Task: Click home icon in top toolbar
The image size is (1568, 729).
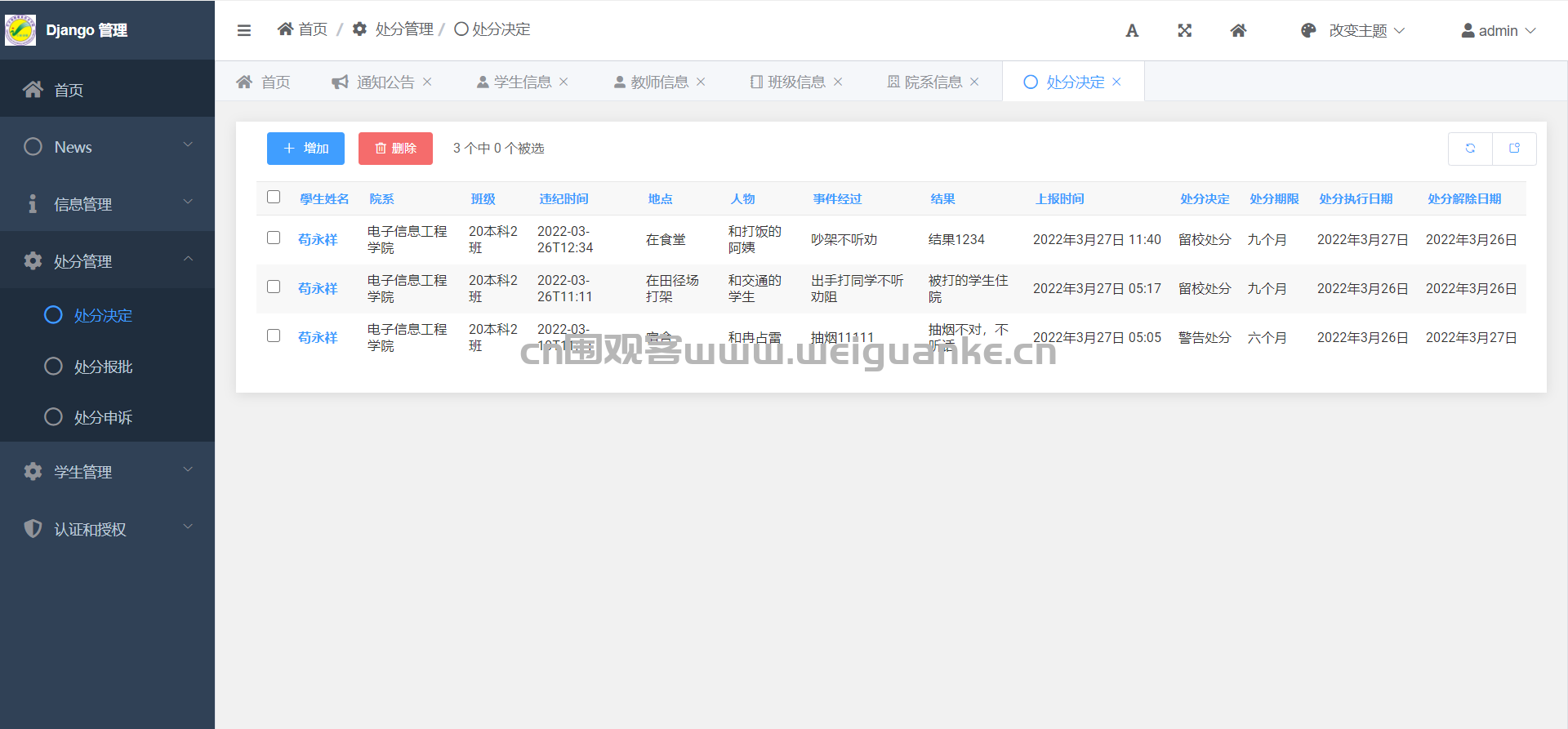Action: click(1238, 31)
